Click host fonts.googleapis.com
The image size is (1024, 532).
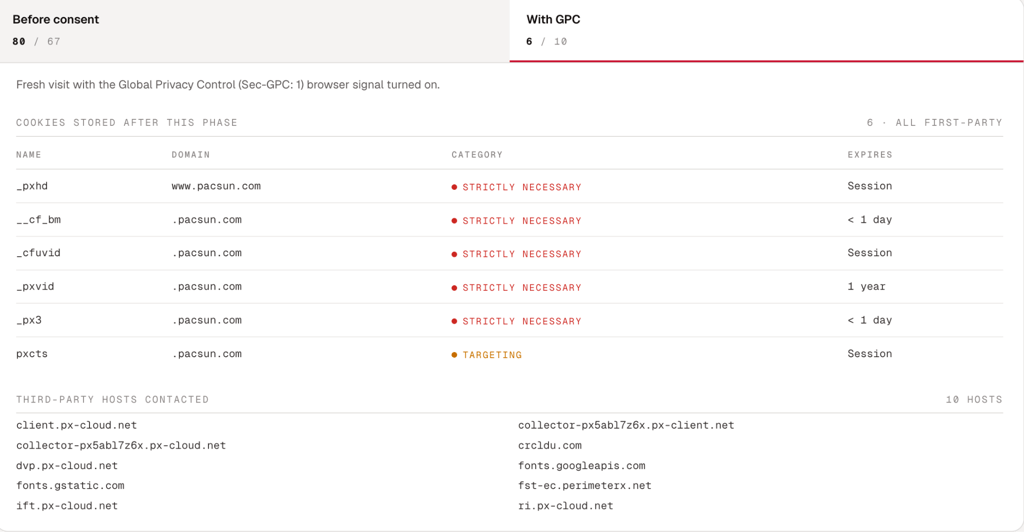pos(582,466)
